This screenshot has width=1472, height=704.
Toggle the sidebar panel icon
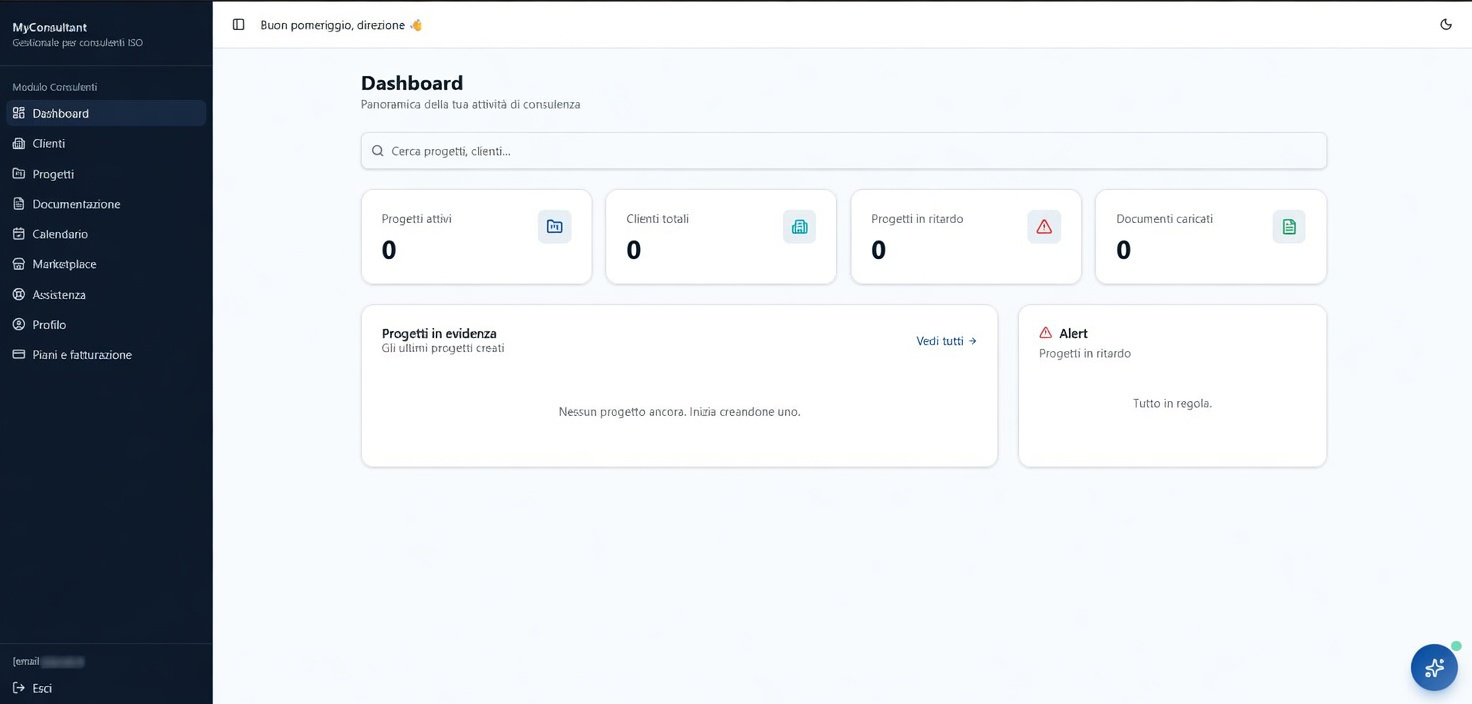coord(238,25)
